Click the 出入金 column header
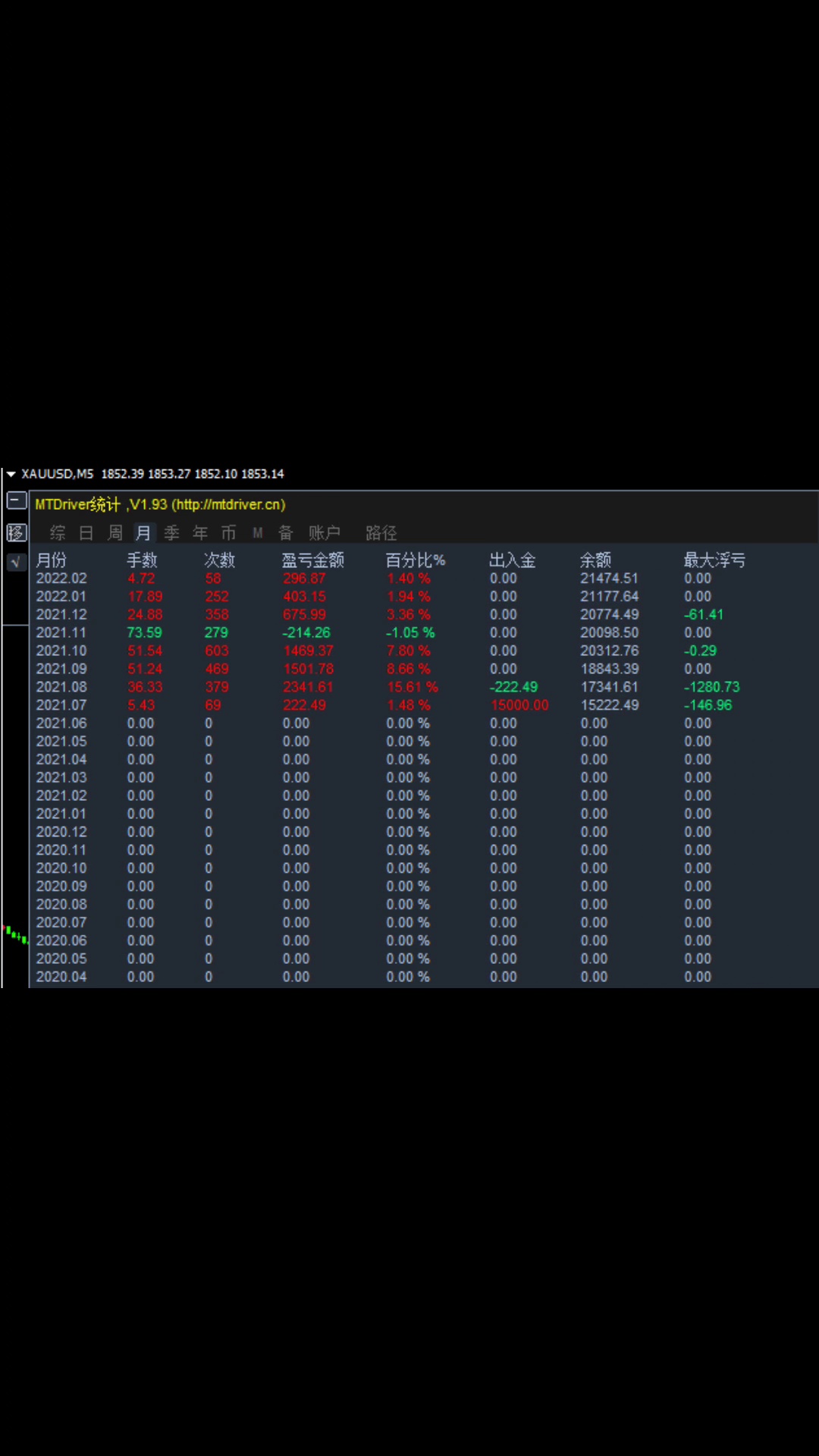The height and width of the screenshot is (1456, 819). (513, 560)
